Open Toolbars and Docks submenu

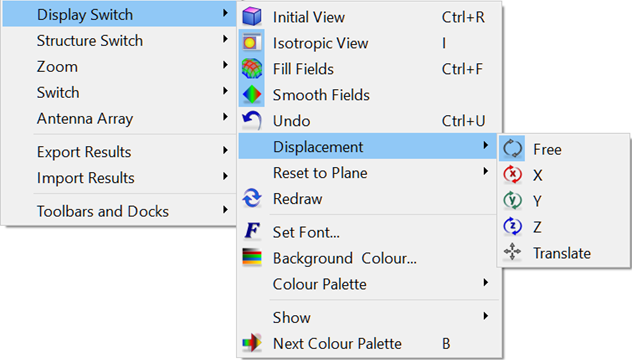point(119,211)
